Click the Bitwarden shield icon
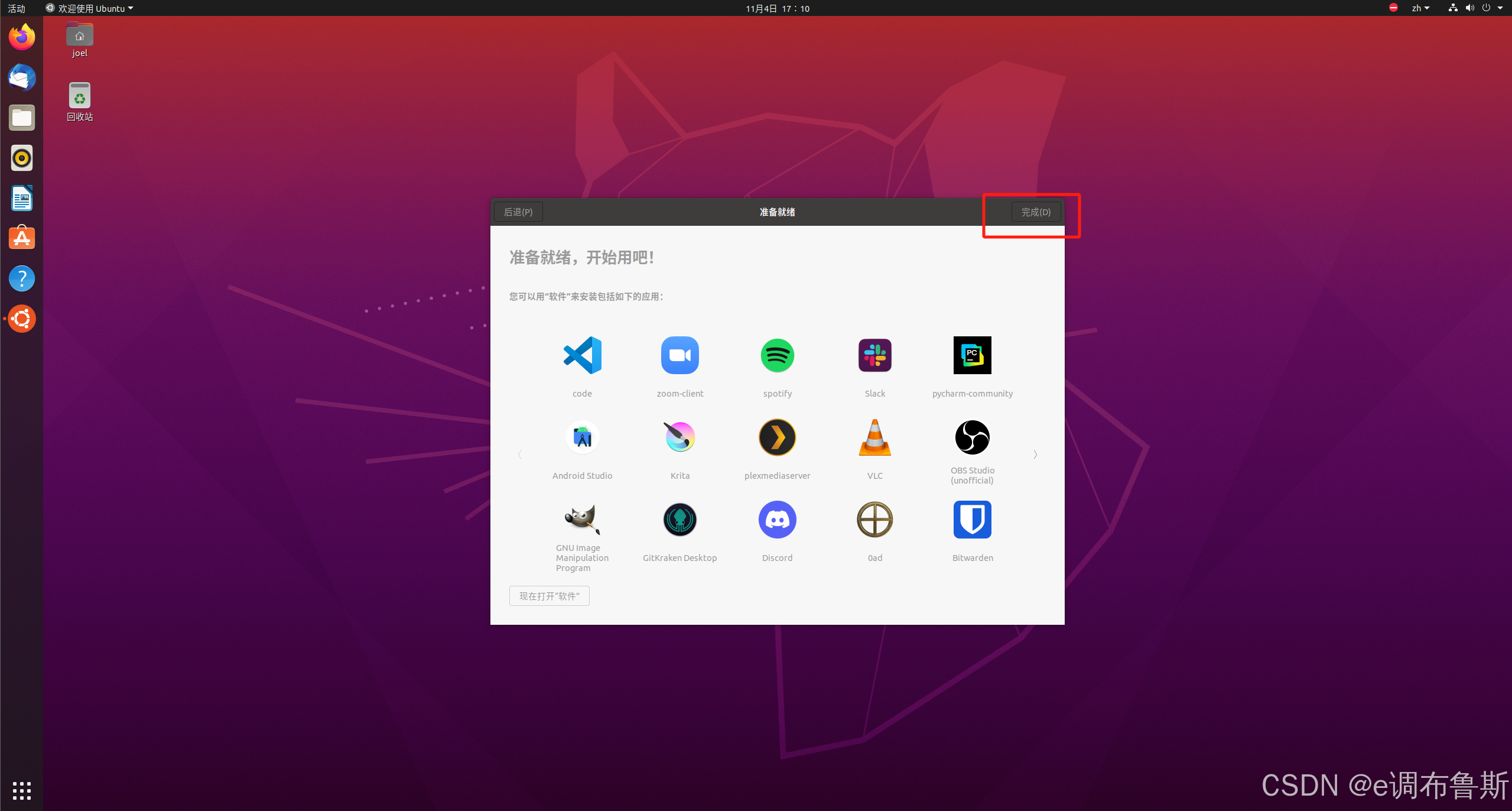 click(x=972, y=520)
